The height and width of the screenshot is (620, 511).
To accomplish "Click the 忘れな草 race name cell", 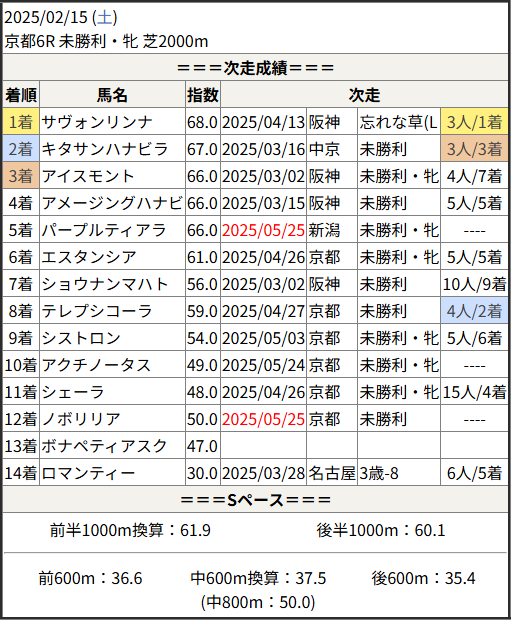I will [x=399, y=122].
